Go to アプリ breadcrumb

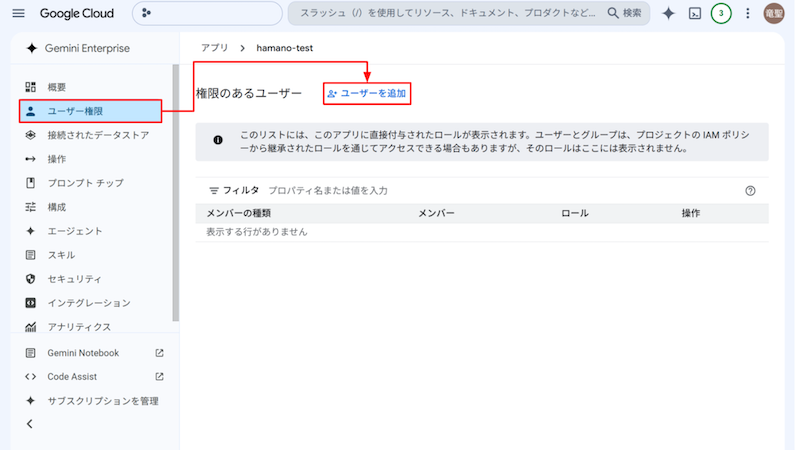(214, 48)
